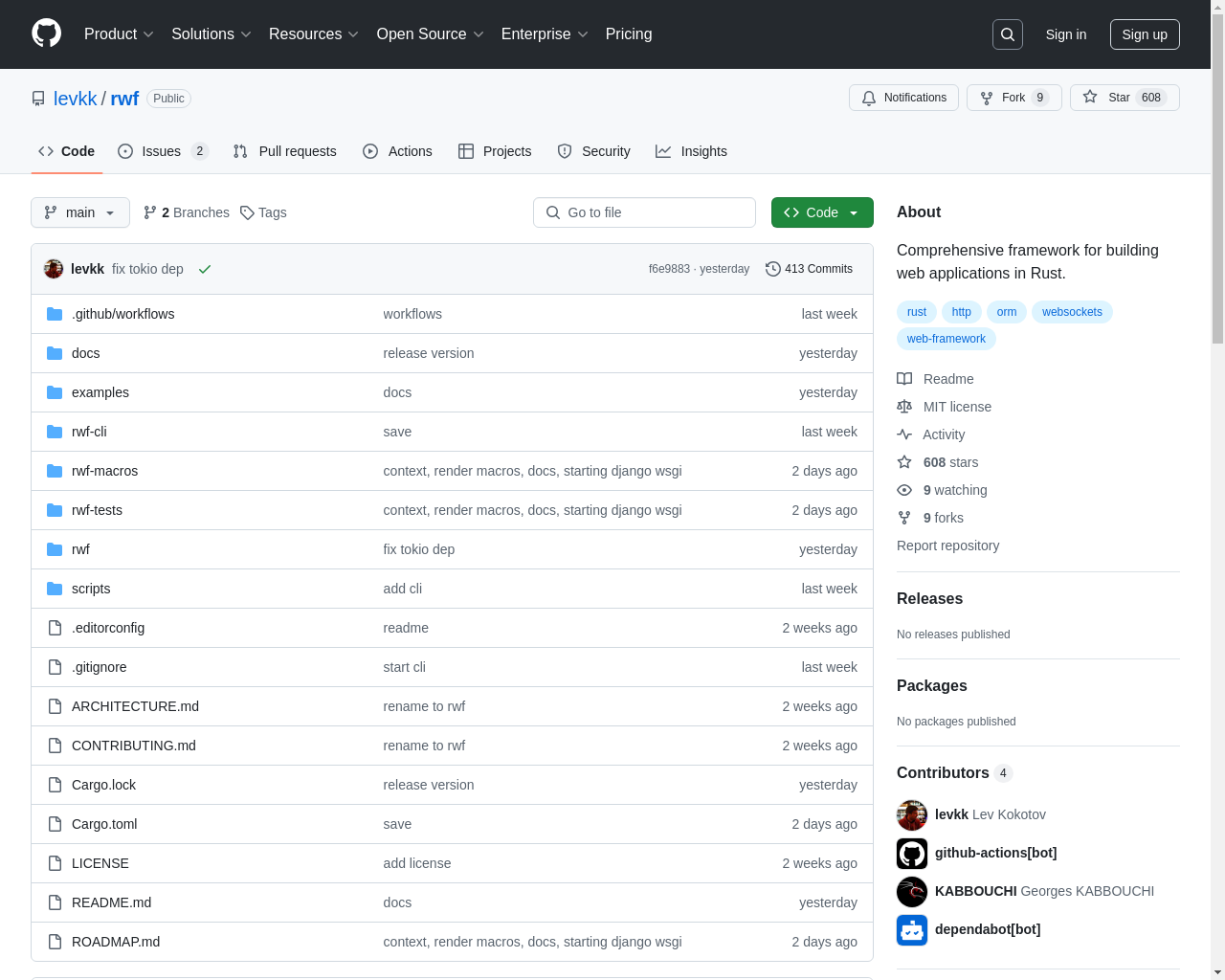
Task: Click the folder icon beside docs
Action: pos(55,353)
